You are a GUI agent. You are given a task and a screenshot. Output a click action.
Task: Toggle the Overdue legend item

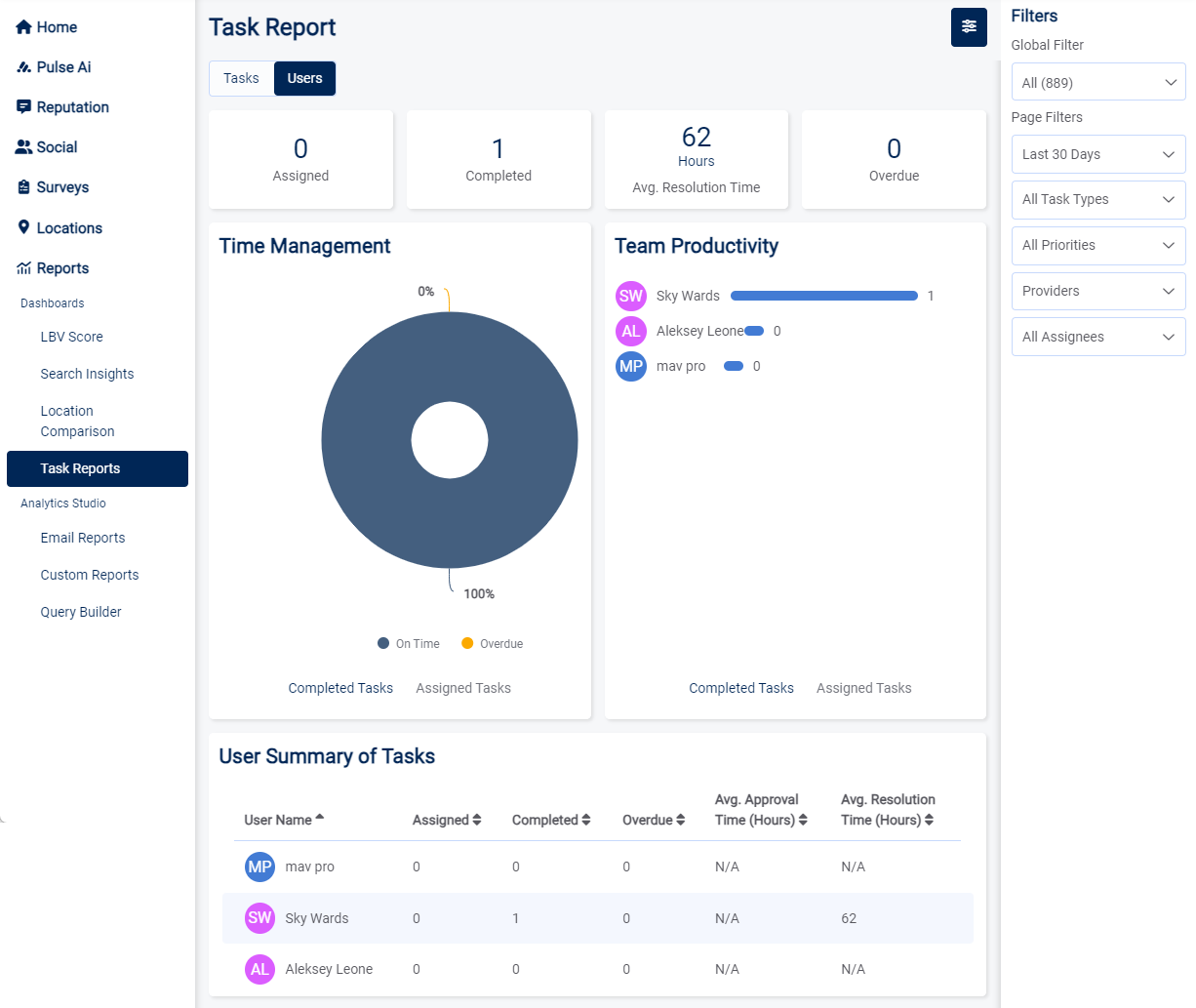(492, 643)
